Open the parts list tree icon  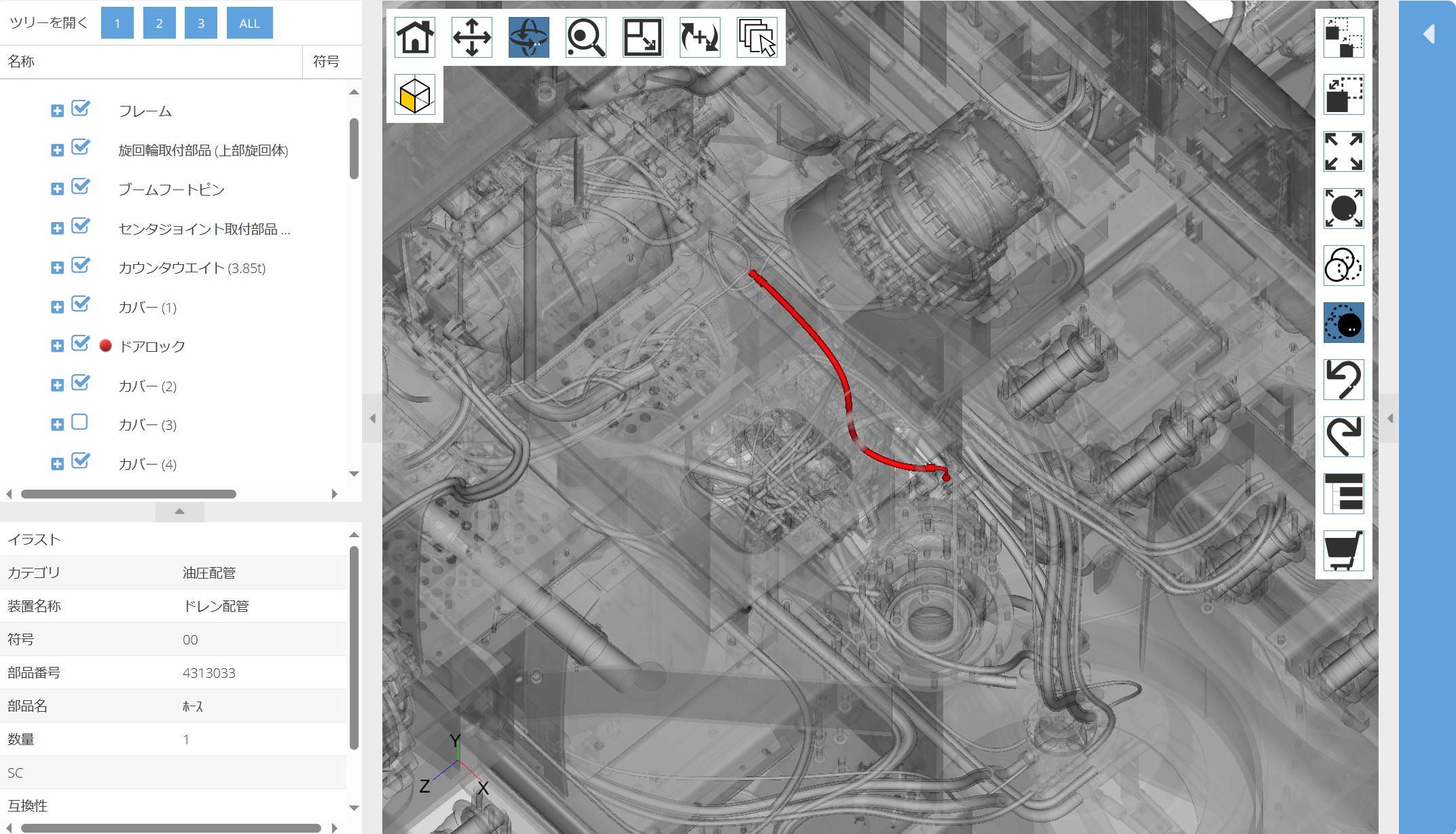(1344, 494)
